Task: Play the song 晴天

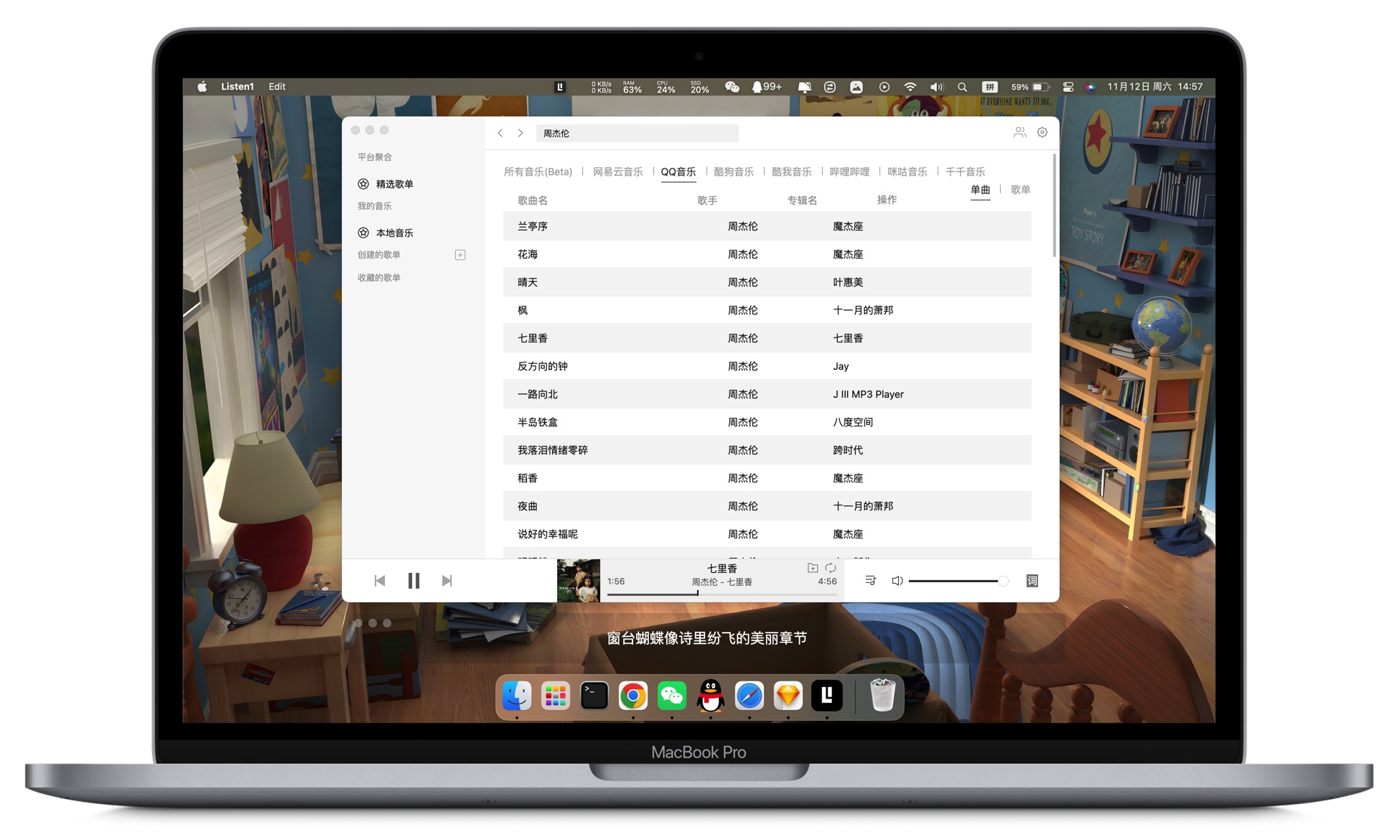Action: click(x=528, y=282)
